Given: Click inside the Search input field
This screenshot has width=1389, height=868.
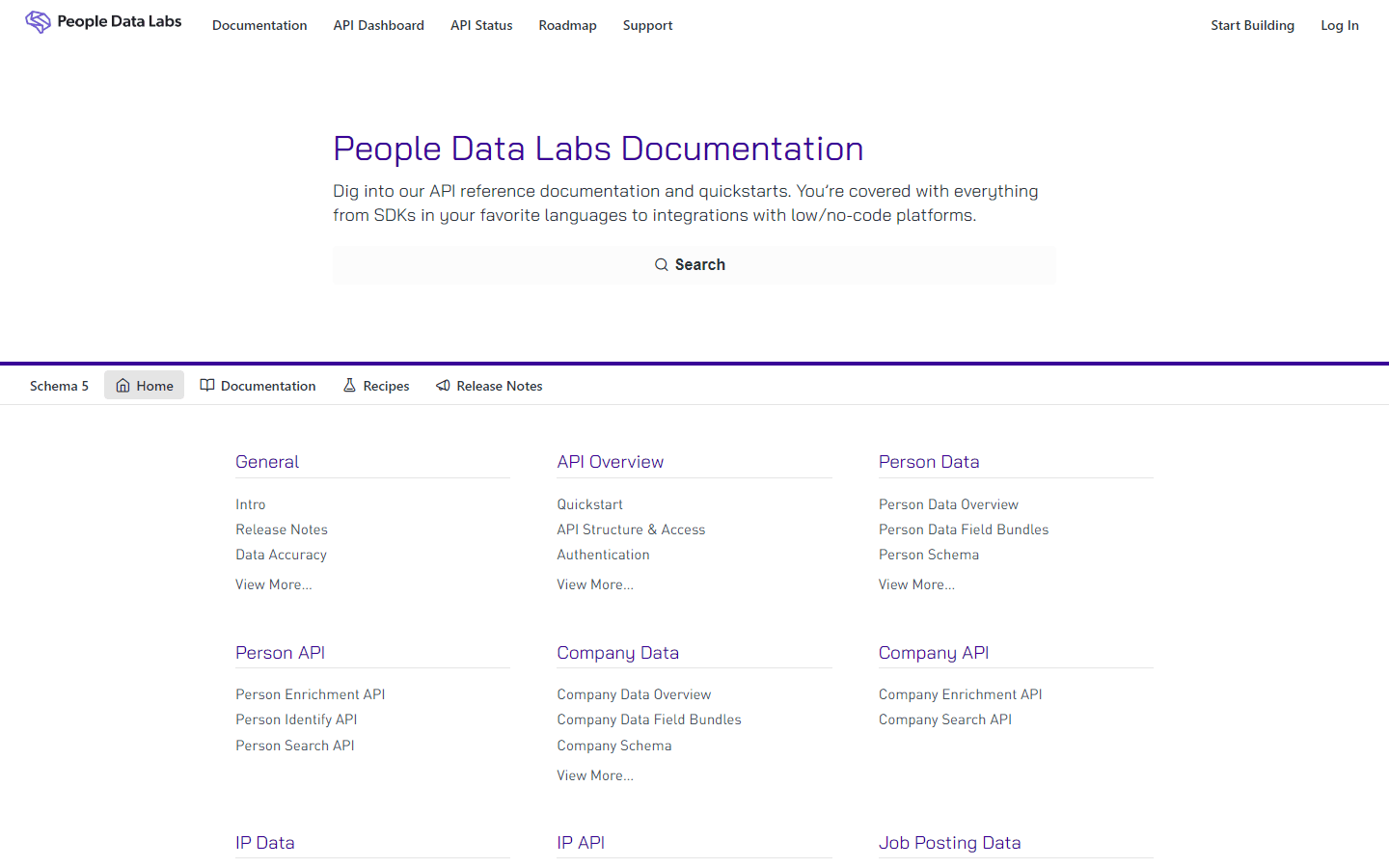Looking at the screenshot, I should pos(694,263).
